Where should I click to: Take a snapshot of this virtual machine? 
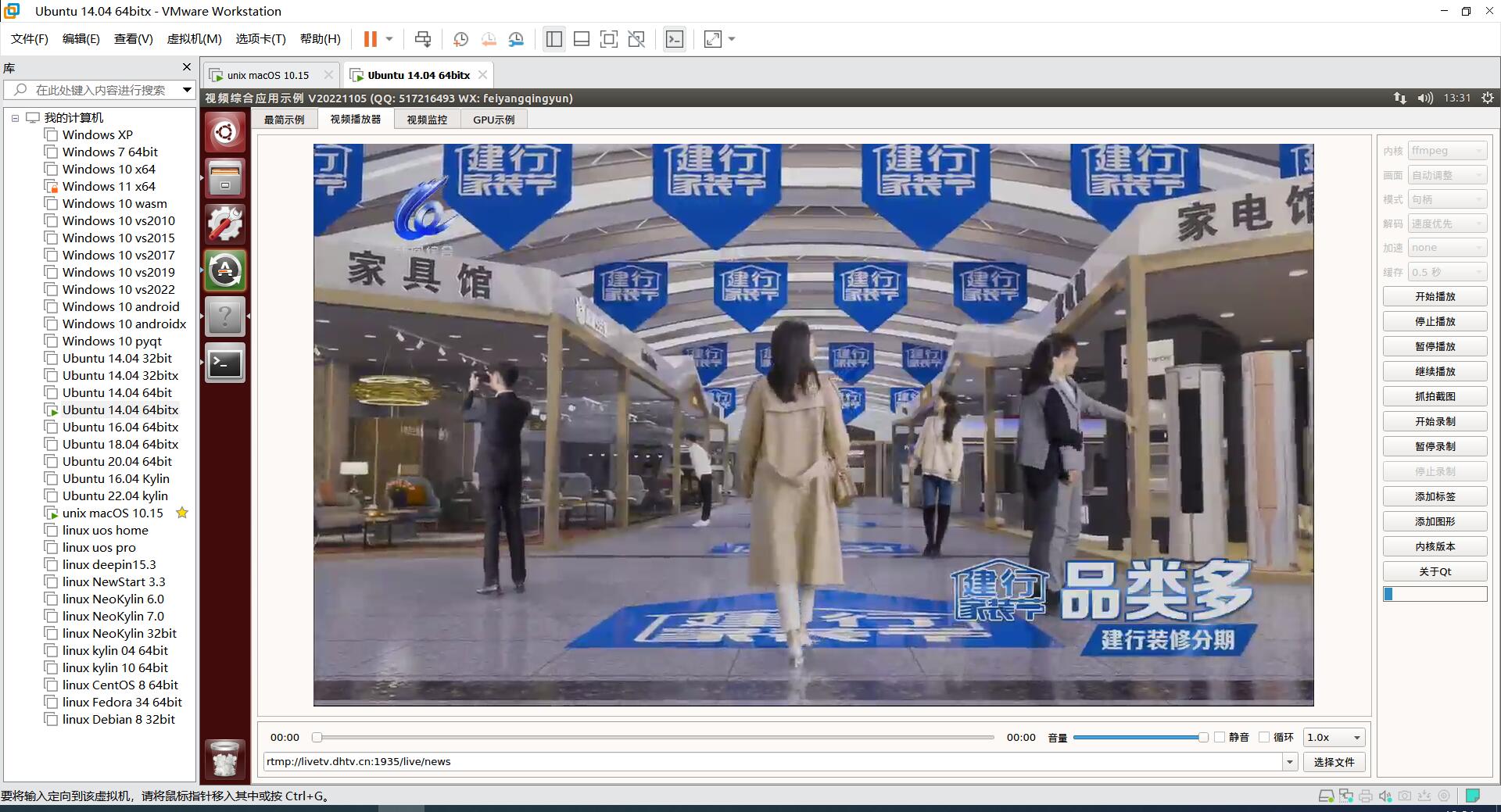coord(460,39)
